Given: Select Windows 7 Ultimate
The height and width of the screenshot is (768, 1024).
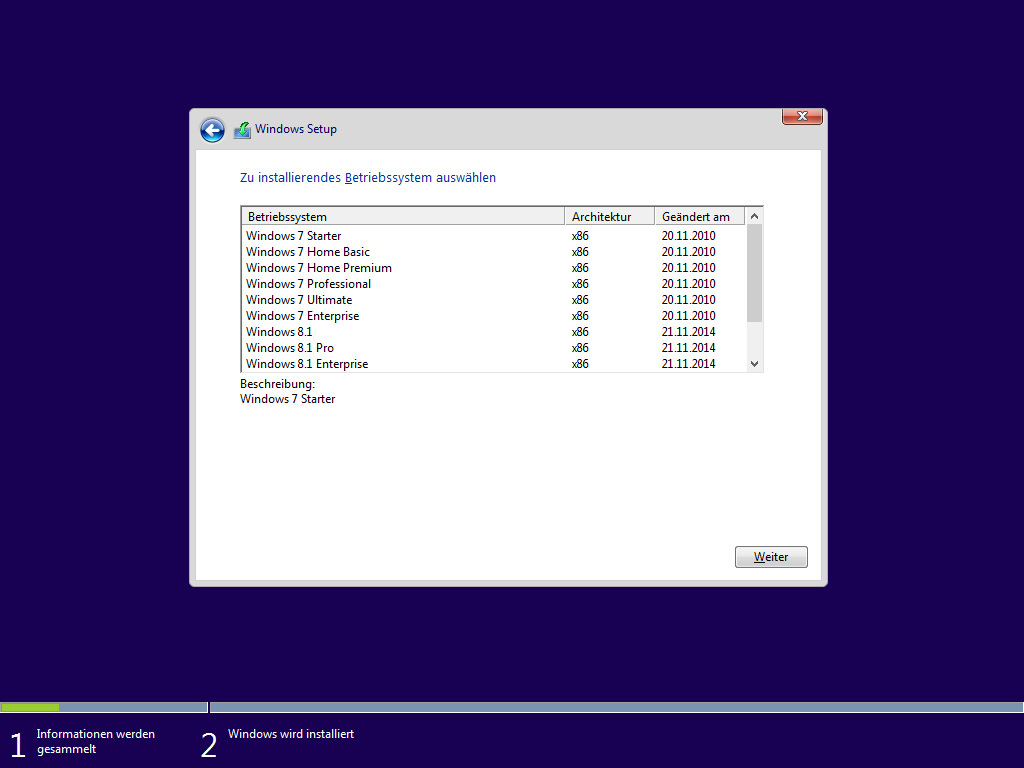Looking at the screenshot, I should [x=494, y=300].
